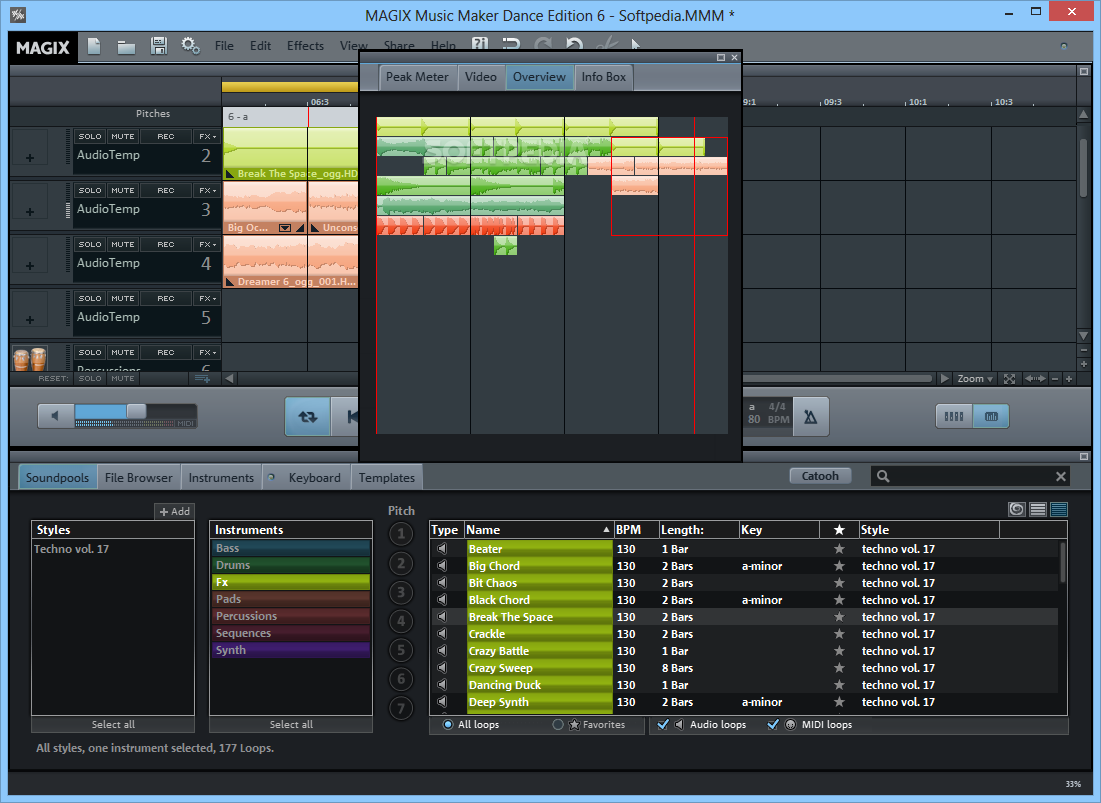Open the Zoom dropdown below the arranger

point(975,378)
